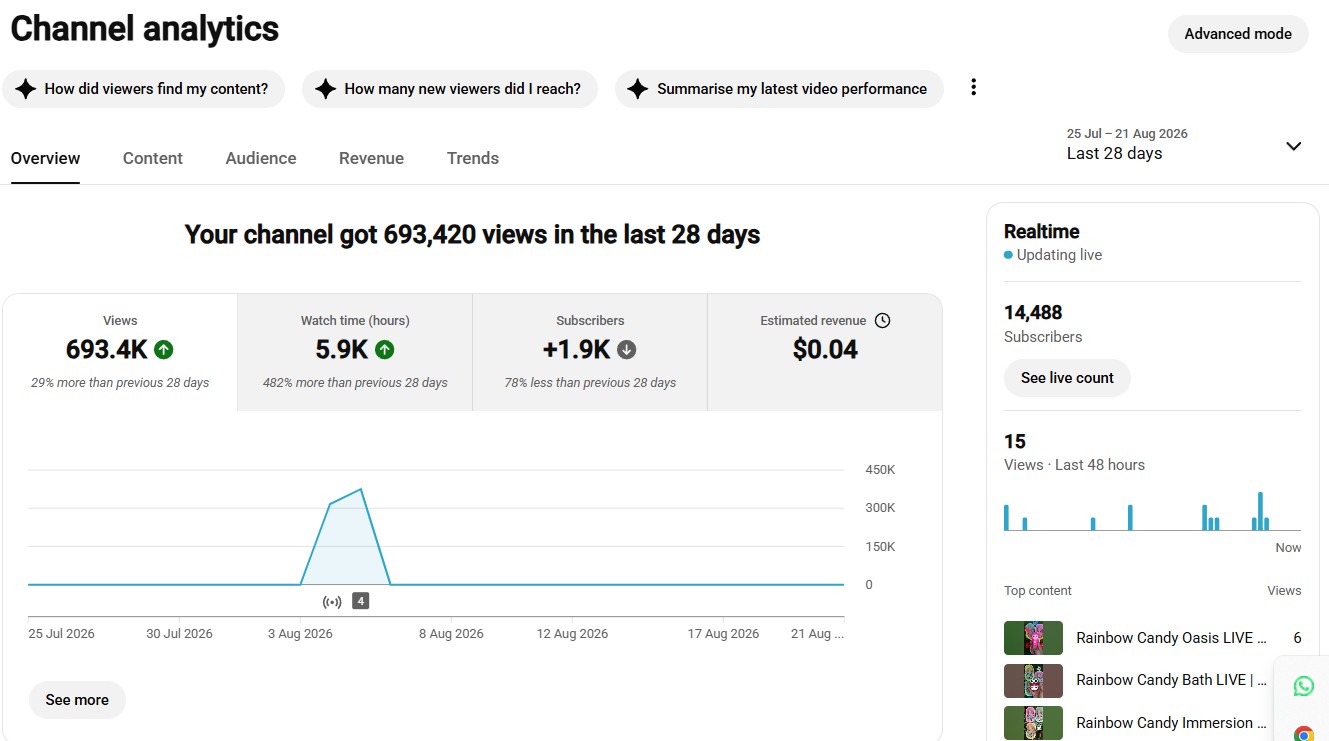1329x741 pixels.
Task: Click the See live count button
Action: (1067, 378)
